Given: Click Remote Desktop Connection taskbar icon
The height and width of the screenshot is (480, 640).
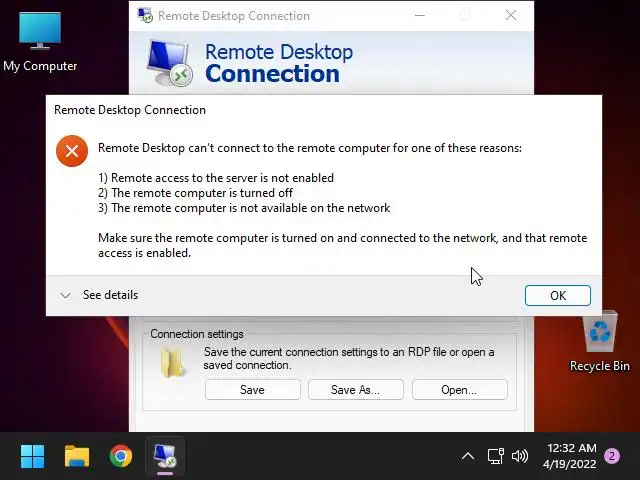Looking at the screenshot, I should point(165,456).
